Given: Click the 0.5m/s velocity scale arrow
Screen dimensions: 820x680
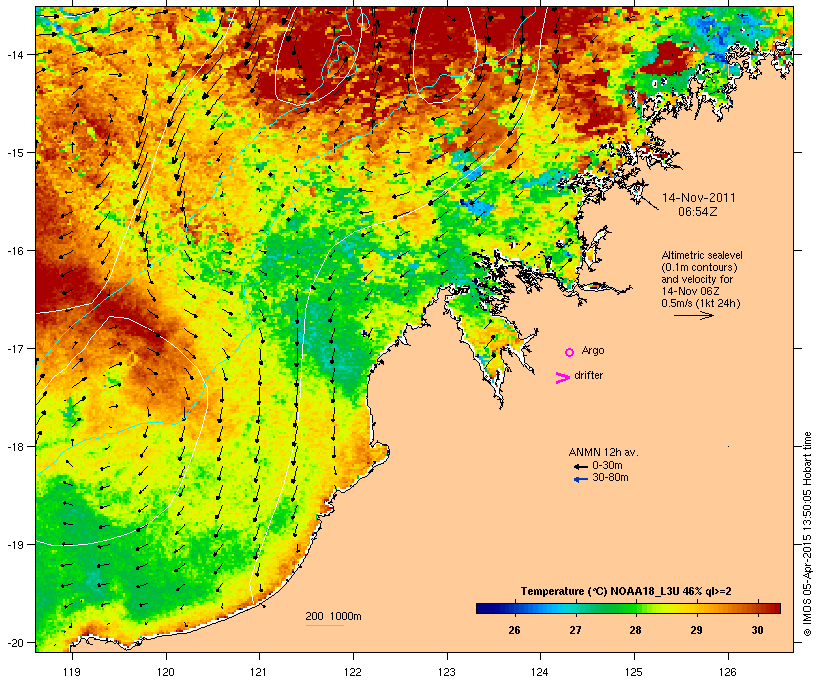Looking at the screenshot, I should click(693, 315).
